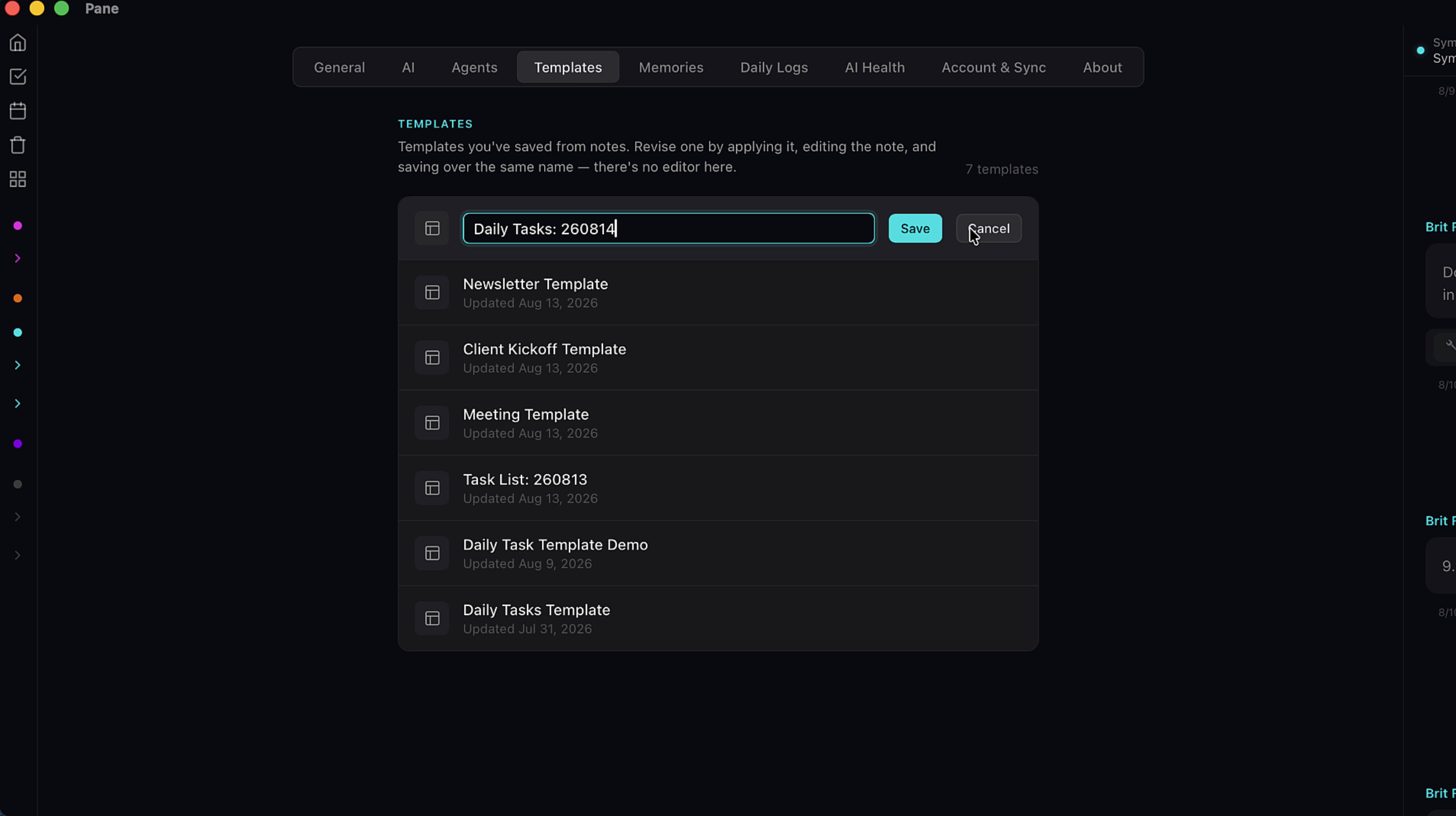Switch to the General tab
This screenshot has height=816, width=1456.
[x=339, y=67]
